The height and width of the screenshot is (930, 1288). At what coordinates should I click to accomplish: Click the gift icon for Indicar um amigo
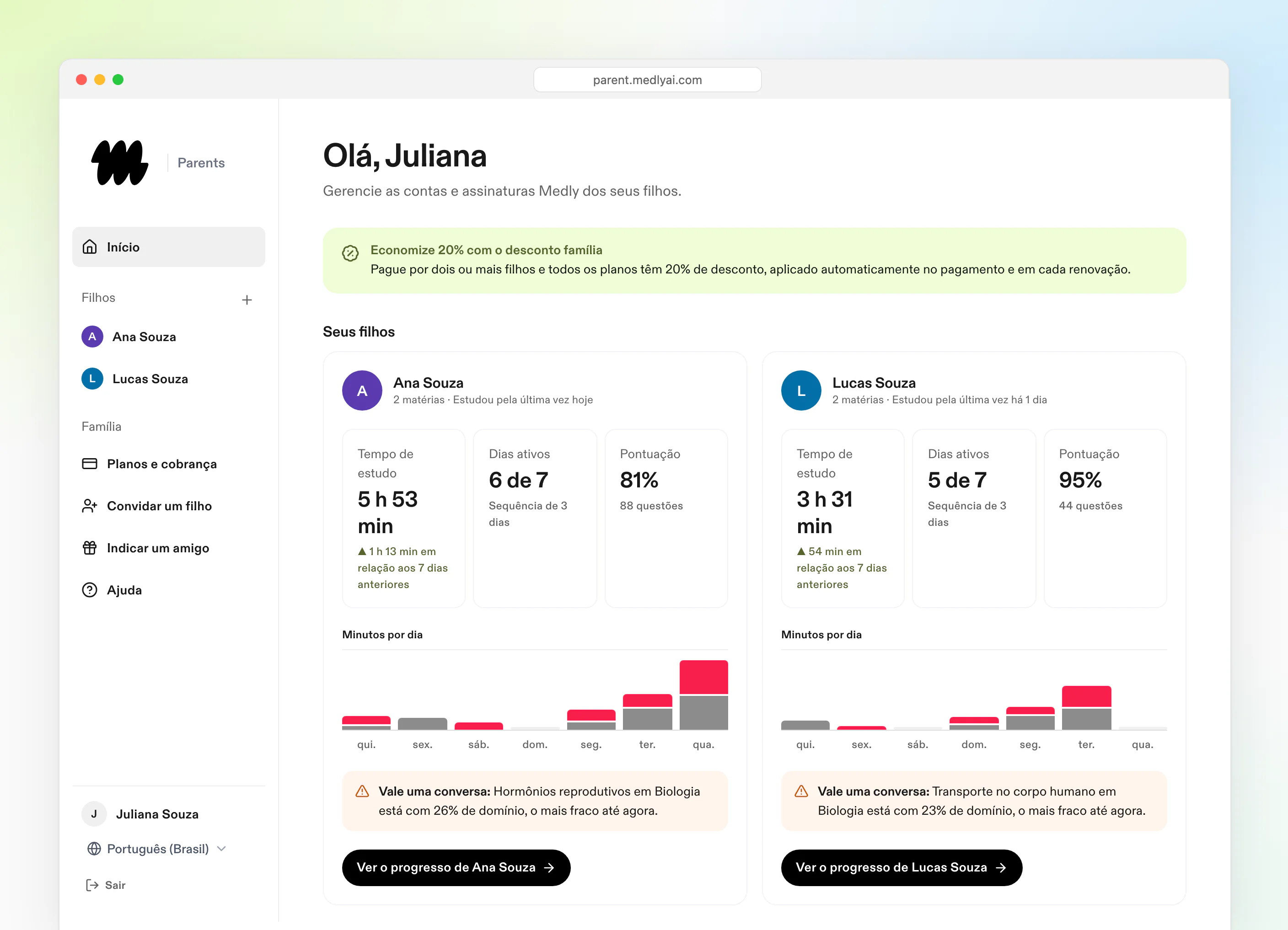pyautogui.click(x=90, y=548)
